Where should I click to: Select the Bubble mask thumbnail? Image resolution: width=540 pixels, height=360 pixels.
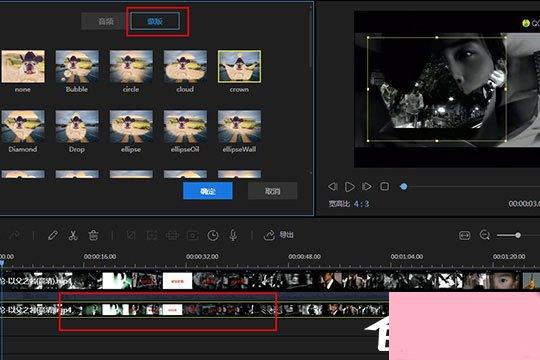(77, 66)
